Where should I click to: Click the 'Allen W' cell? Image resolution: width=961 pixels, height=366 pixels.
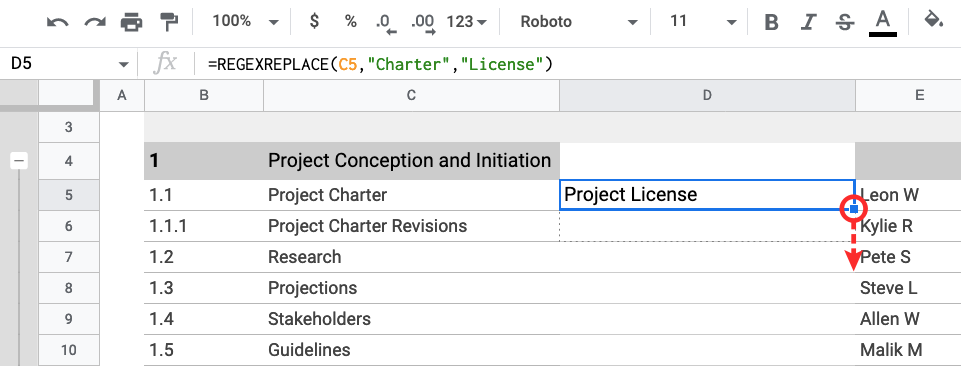(908, 319)
